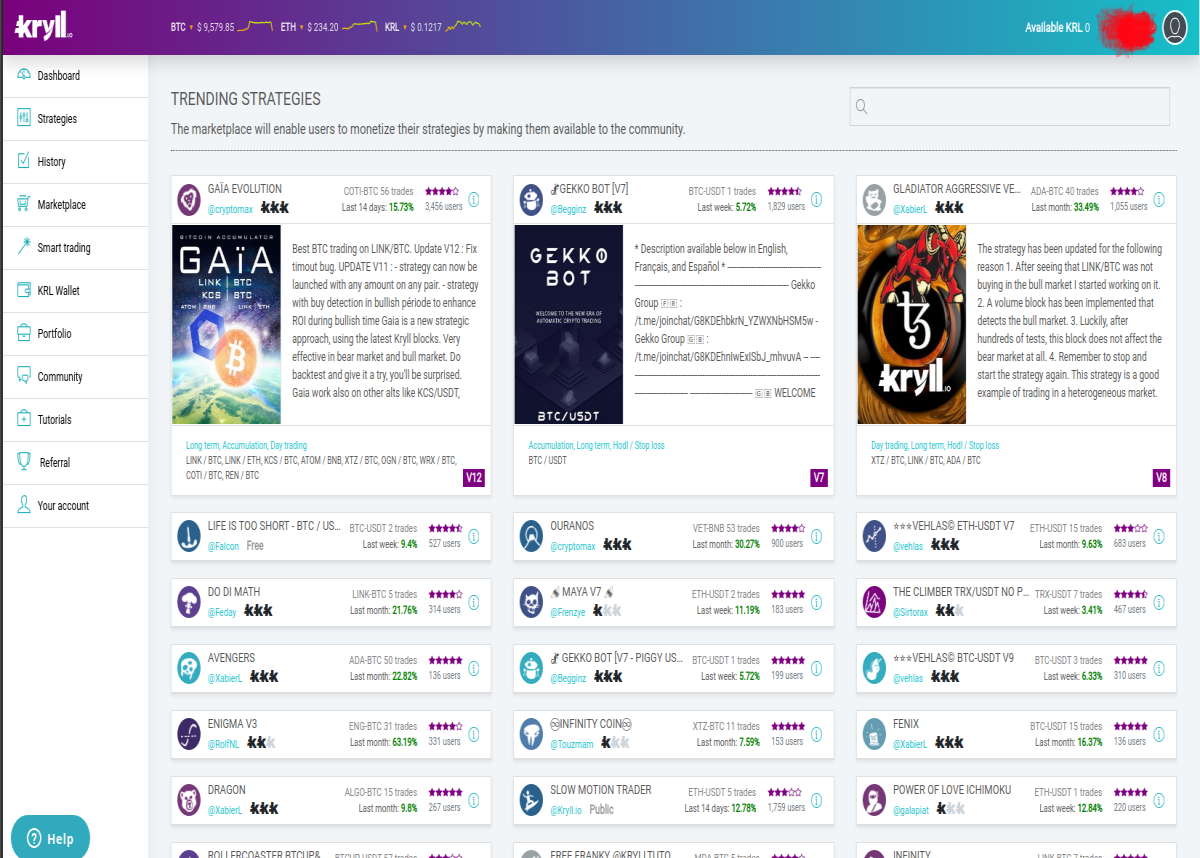Open @cryptomax author link on GAÏA EVOLUTION

pos(230,209)
